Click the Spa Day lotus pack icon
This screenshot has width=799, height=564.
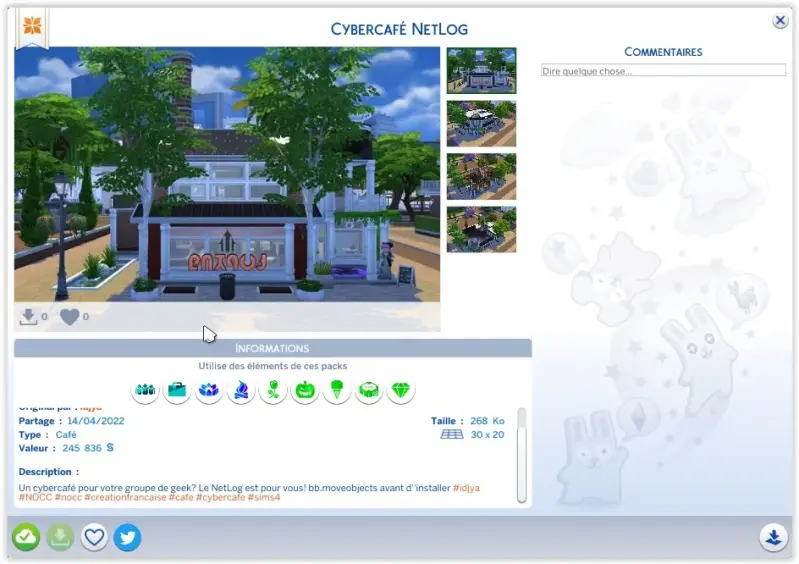pos(209,391)
